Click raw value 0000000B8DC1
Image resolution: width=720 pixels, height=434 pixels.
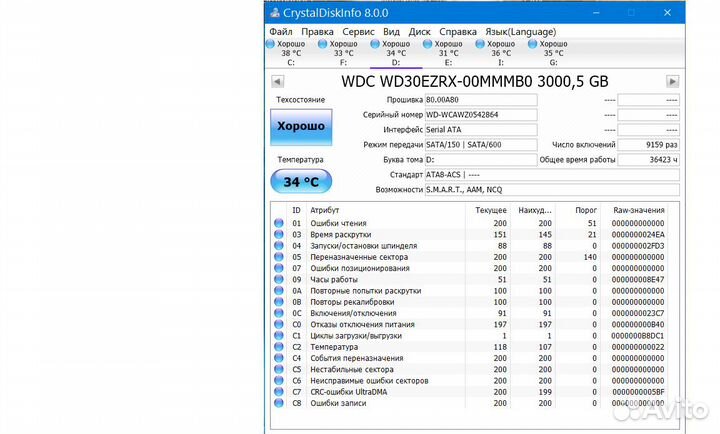(x=637, y=336)
